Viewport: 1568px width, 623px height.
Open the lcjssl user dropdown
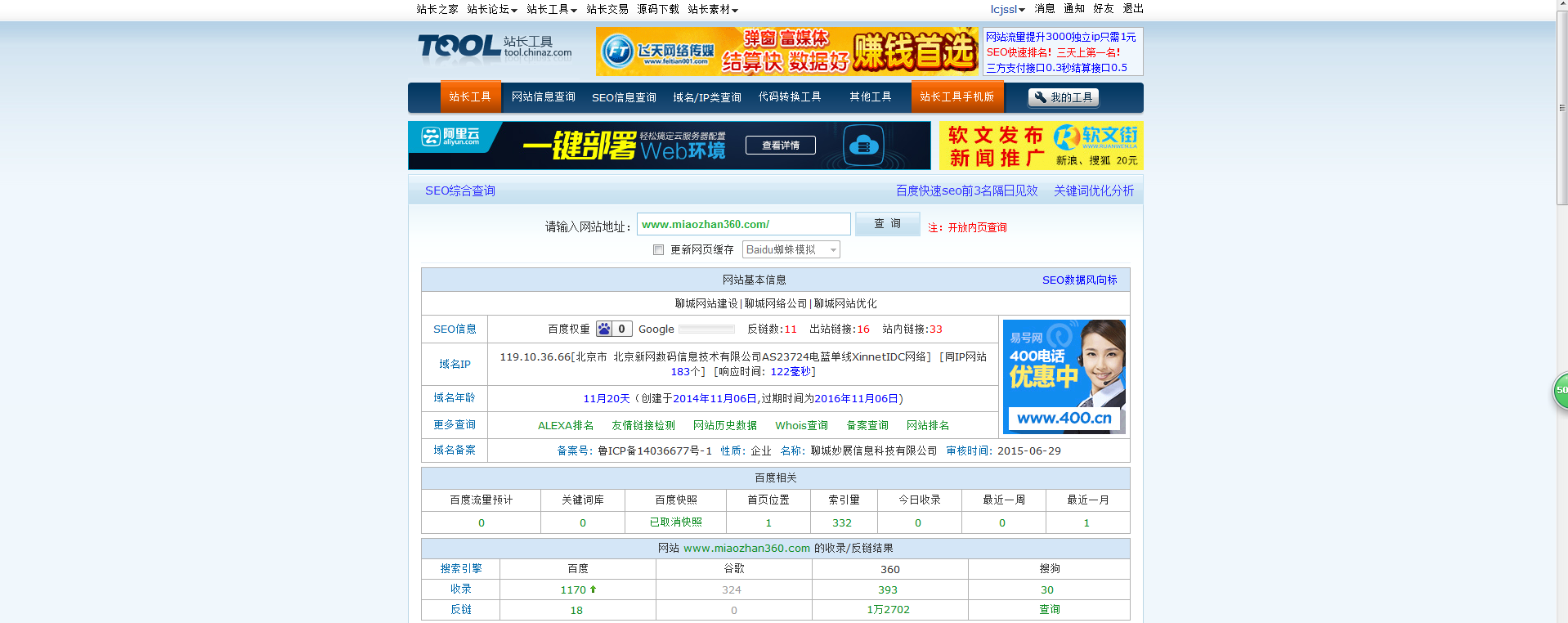(x=1007, y=10)
